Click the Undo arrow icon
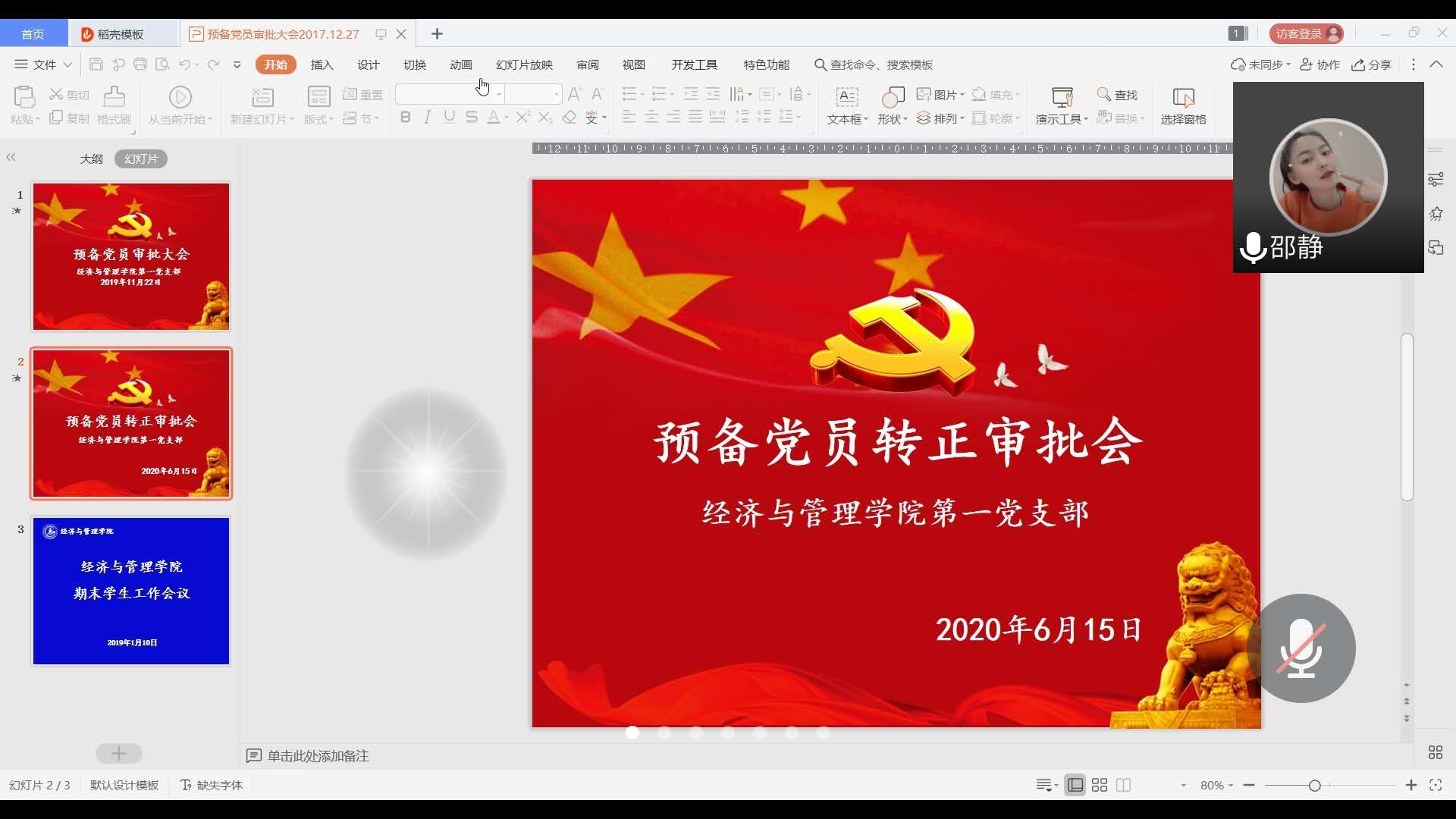 (184, 64)
